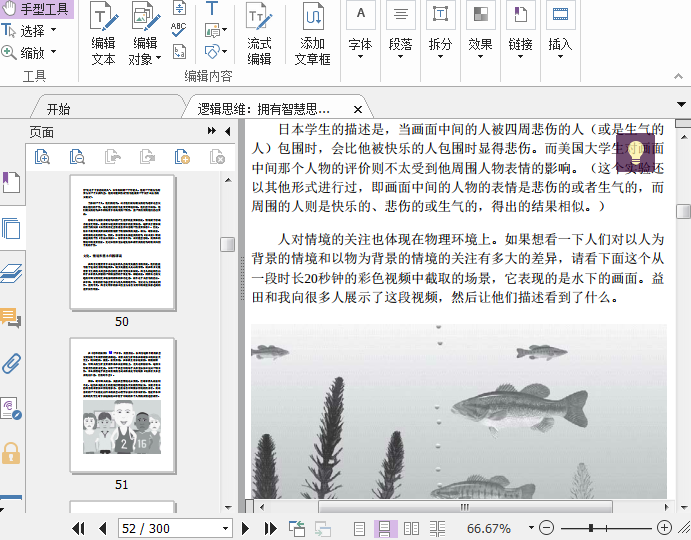This screenshot has height=540, width=691.
Task: Open the security lock panel
Action: (x=11, y=453)
